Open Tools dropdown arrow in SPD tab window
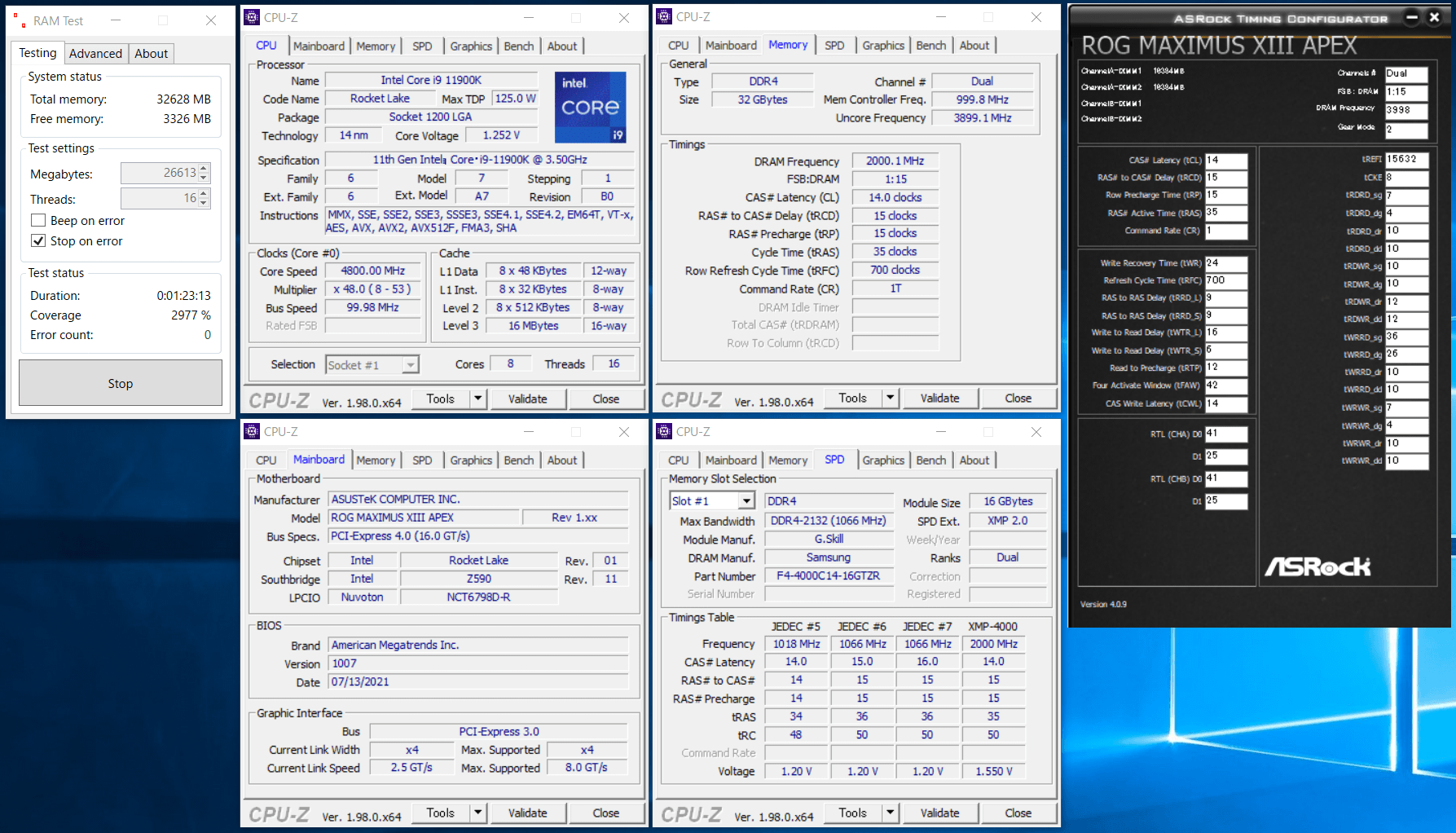 coord(891,813)
